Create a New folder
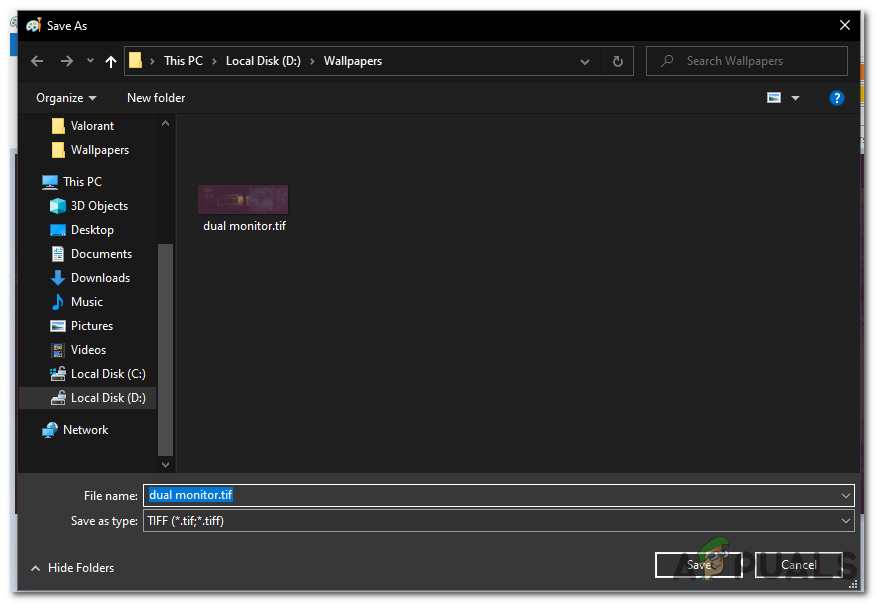Screen dimensions: 875x603 (155, 98)
